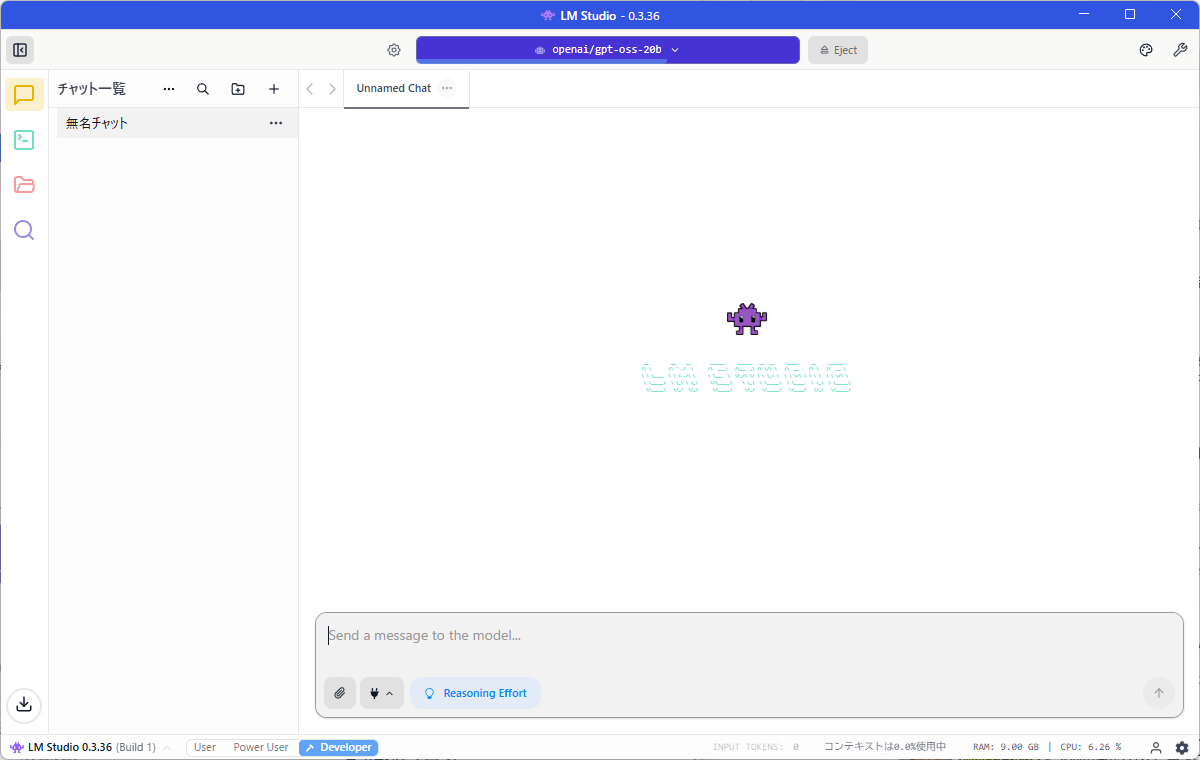Switch to User mode
The height and width of the screenshot is (760, 1200).
(x=205, y=747)
